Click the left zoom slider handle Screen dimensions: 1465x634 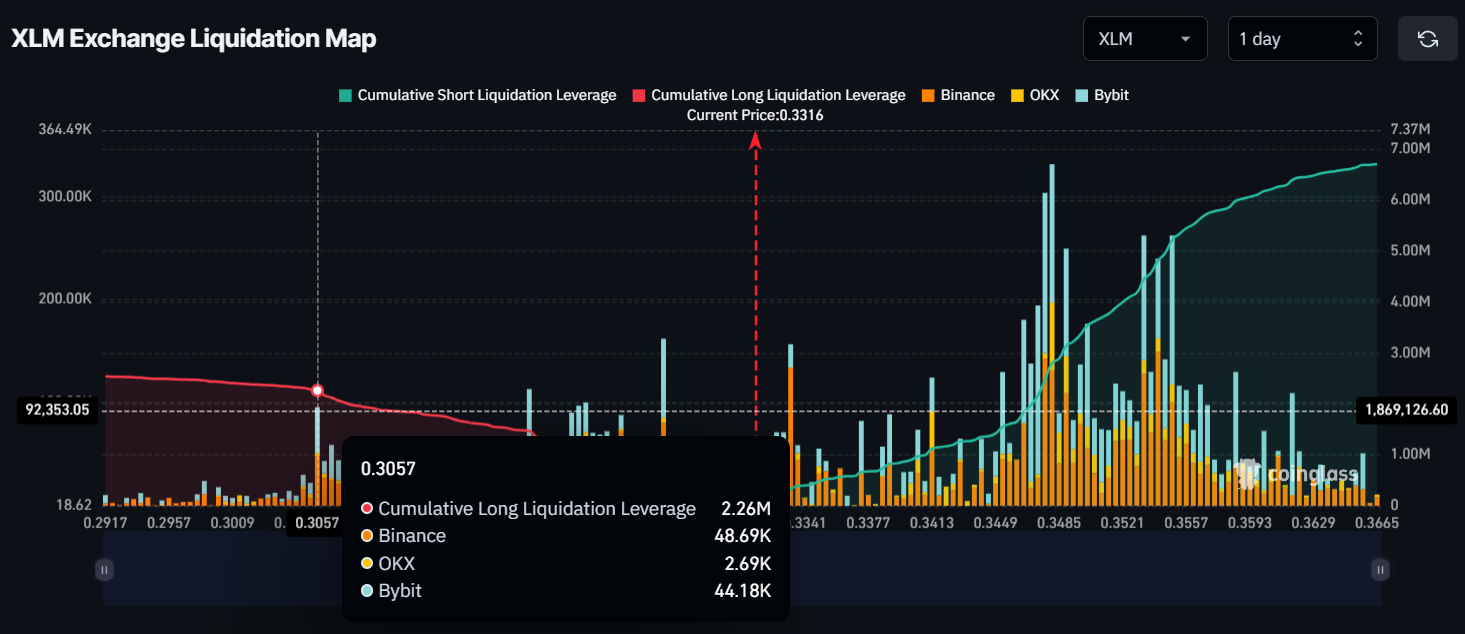(x=104, y=569)
